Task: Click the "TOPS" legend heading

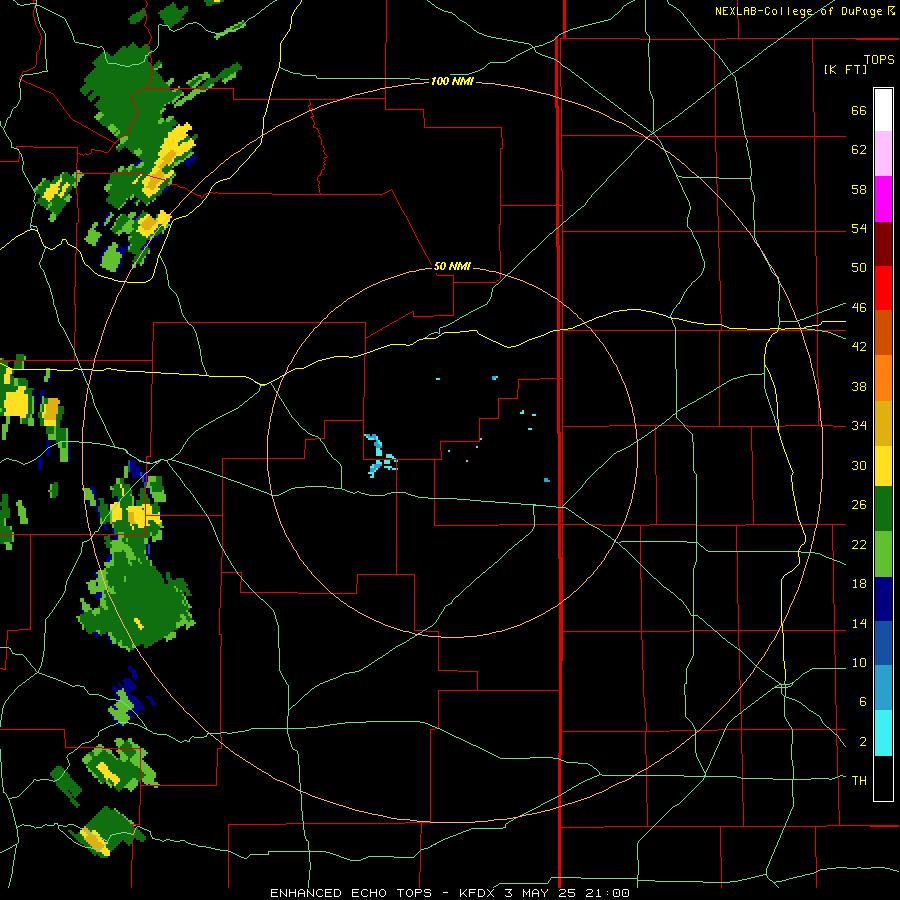Action: [879, 59]
